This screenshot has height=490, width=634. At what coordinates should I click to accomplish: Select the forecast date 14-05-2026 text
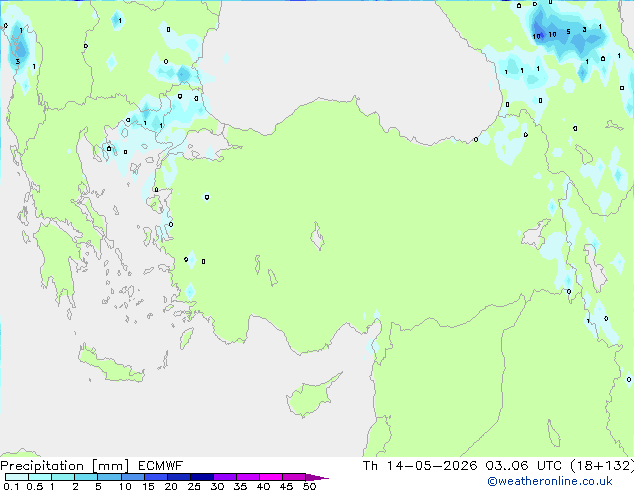[432, 466]
